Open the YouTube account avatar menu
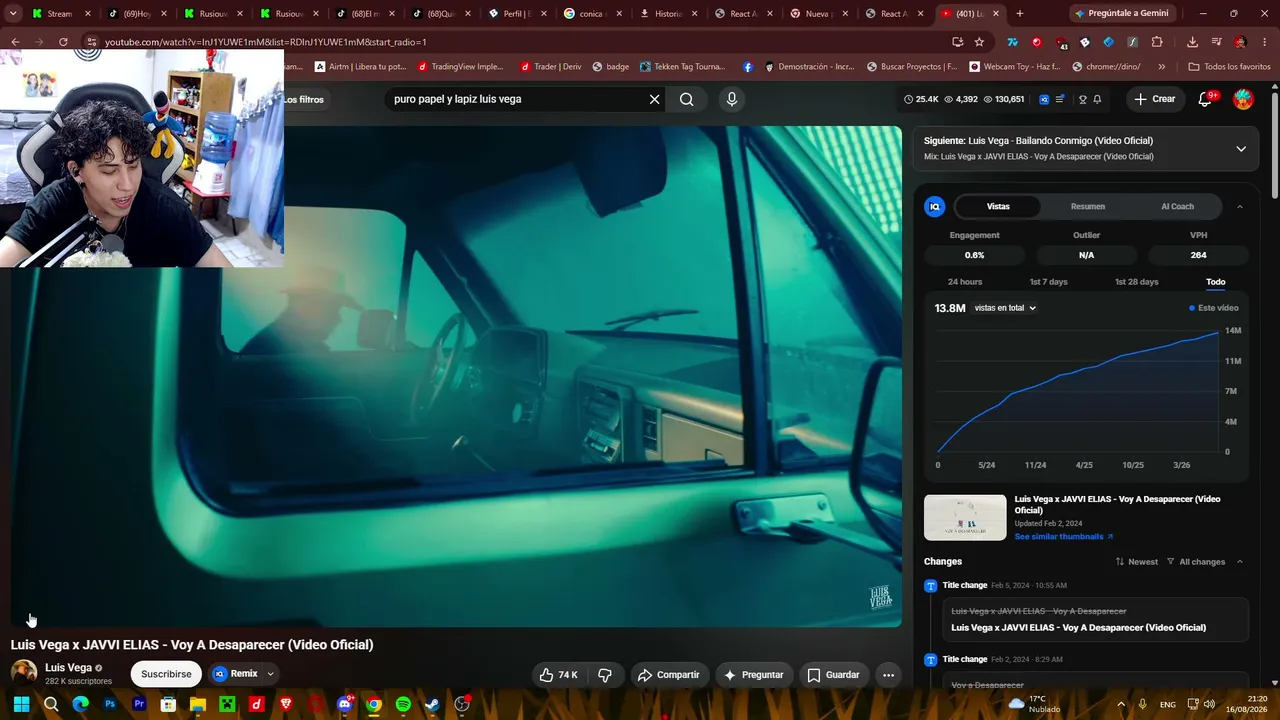 (x=1243, y=99)
